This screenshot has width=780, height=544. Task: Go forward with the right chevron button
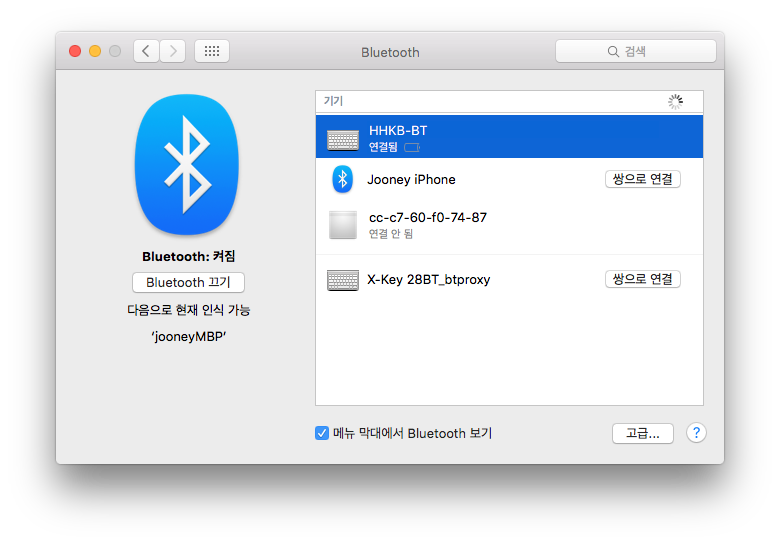point(173,51)
